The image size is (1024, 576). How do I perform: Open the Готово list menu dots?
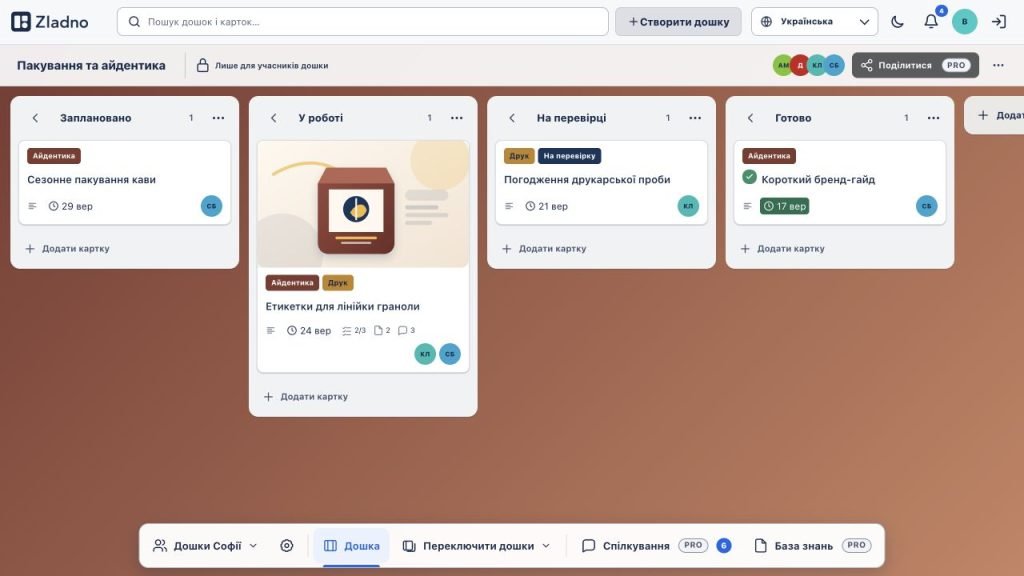point(933,118)
